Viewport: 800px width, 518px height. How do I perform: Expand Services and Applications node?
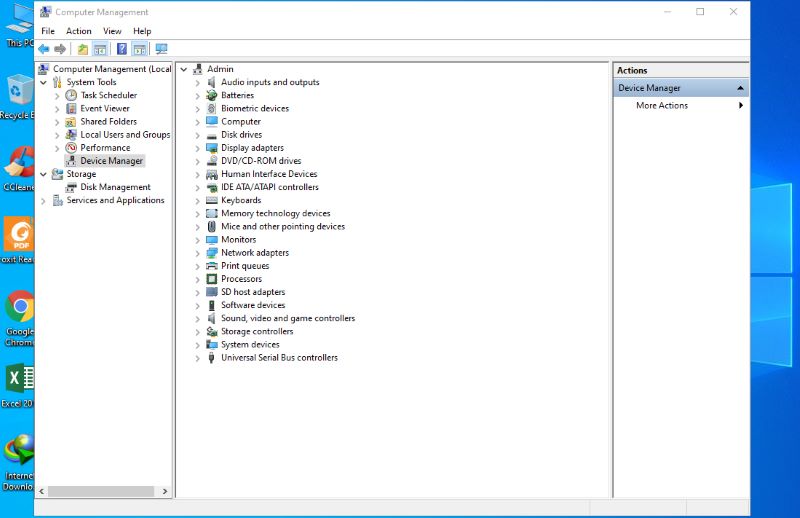pos(43,201)
